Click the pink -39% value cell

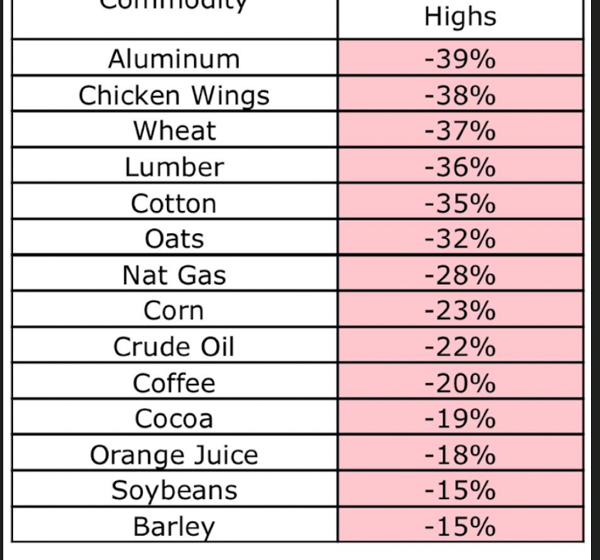pos(461,58)
